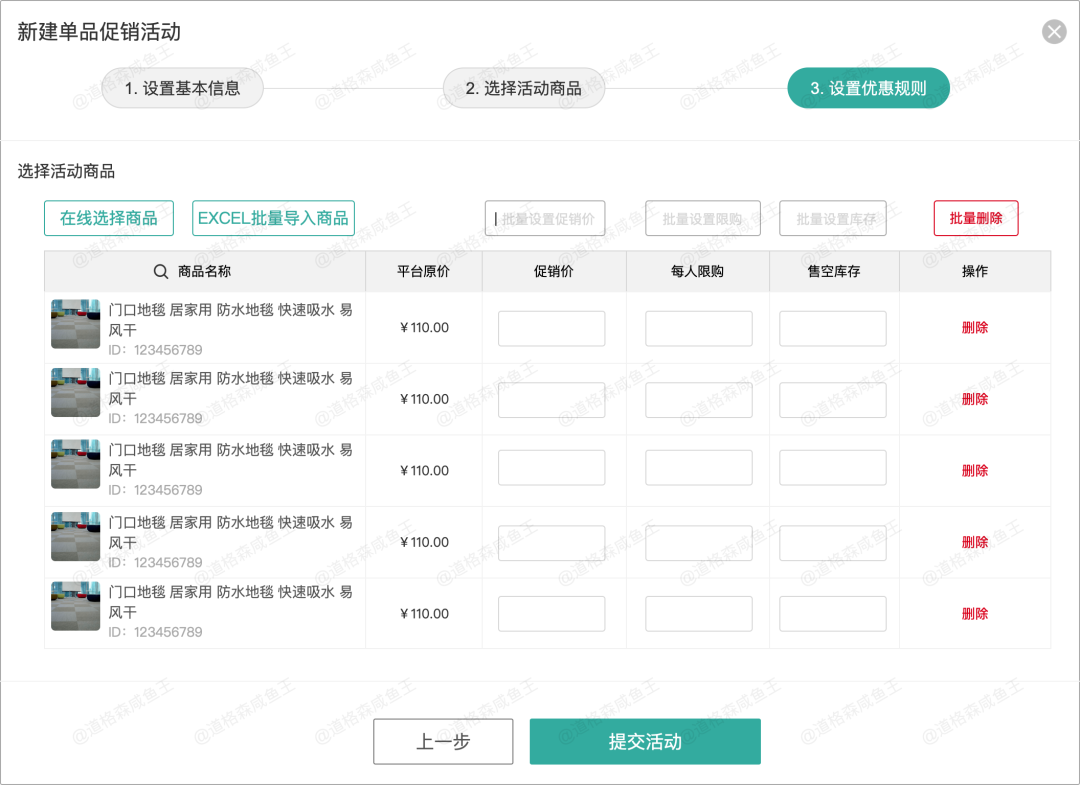Go to step 1. 设置基本信息
The height and width of the screenshot is (785, 1080).
point(183,88)
